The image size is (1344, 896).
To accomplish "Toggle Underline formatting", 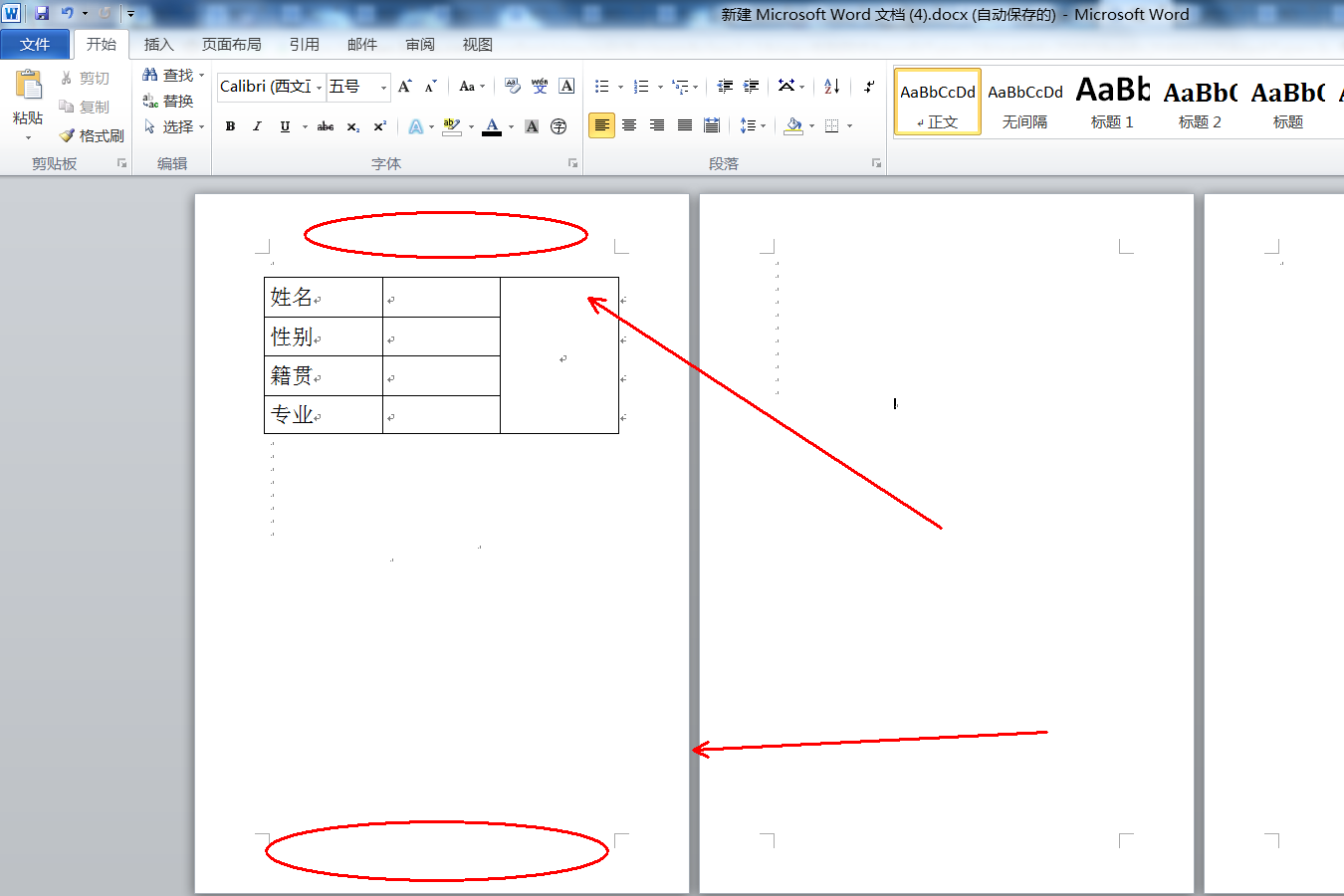I will click(285, 126).
